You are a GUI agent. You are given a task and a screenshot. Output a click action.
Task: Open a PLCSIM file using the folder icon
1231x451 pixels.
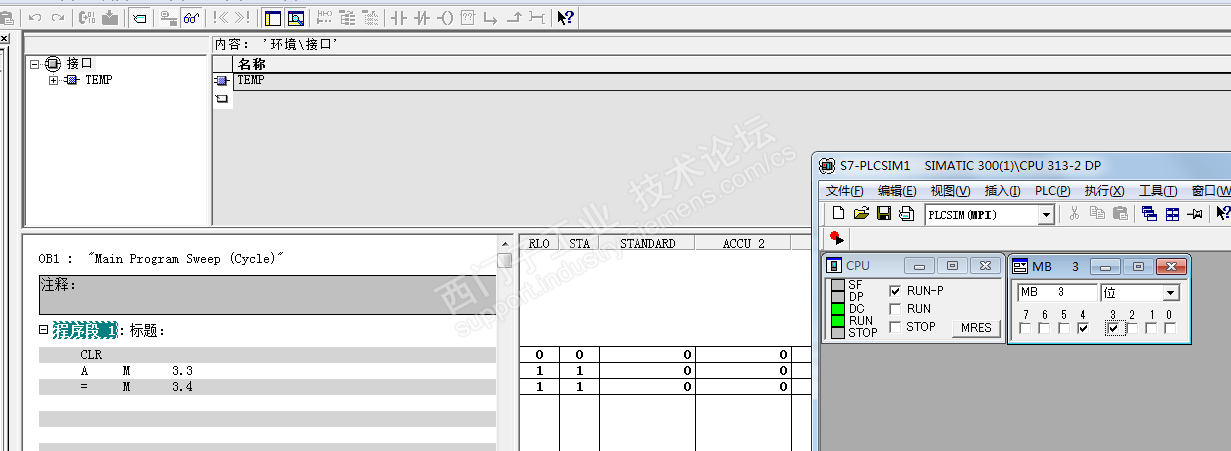[x=861, y=213]
